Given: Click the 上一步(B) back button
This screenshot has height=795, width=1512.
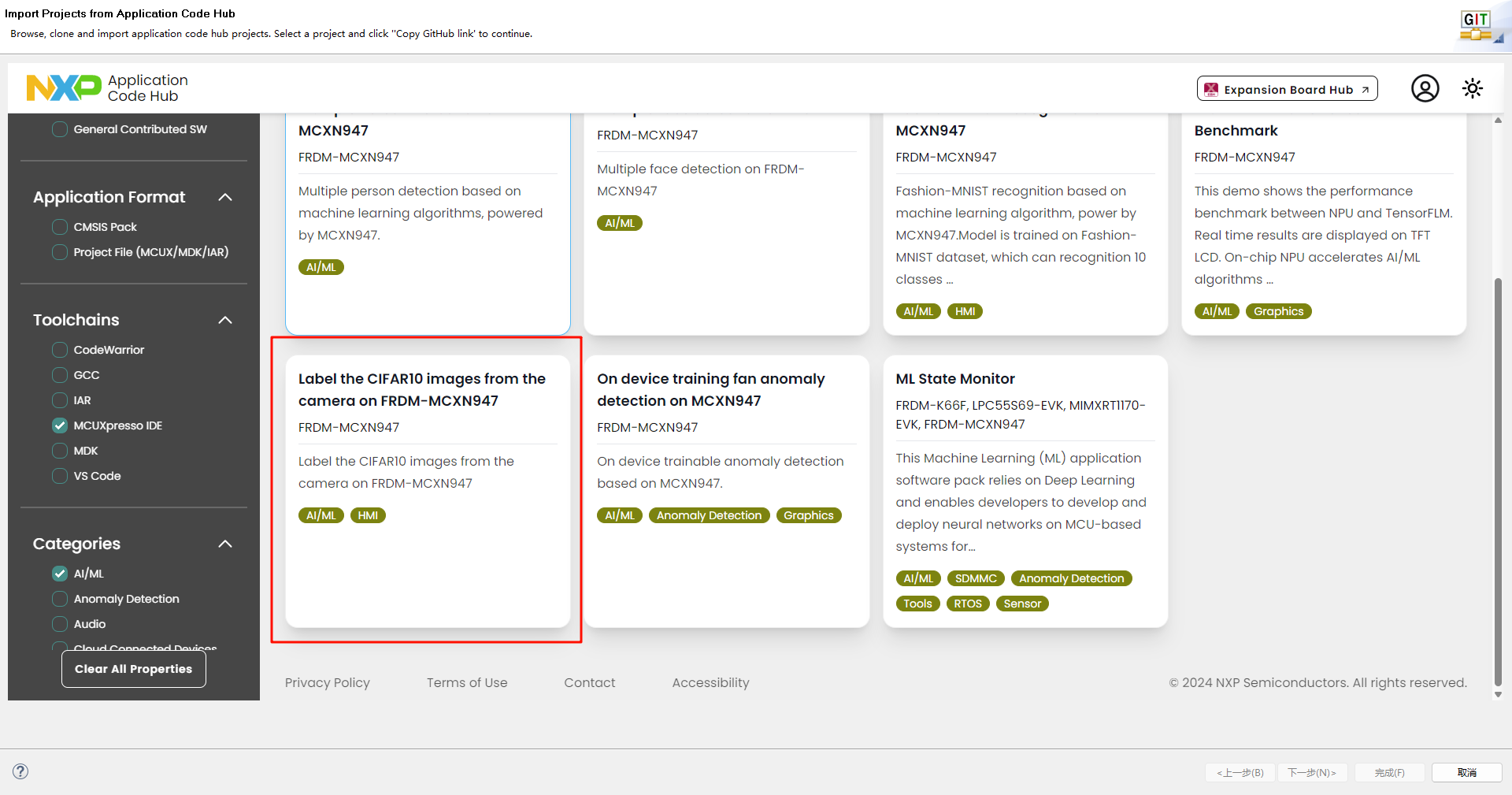Looking at the screenshot, I should [x=1240, y=772].
